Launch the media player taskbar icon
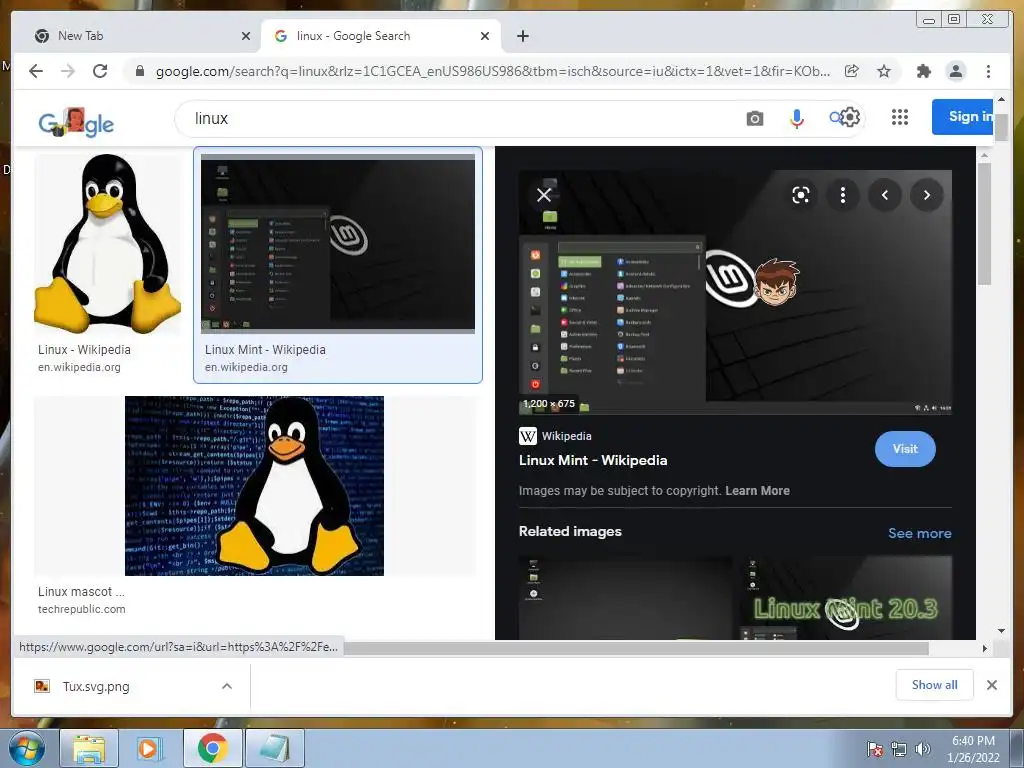This screenshot has height=768, width=1024. 149,748
